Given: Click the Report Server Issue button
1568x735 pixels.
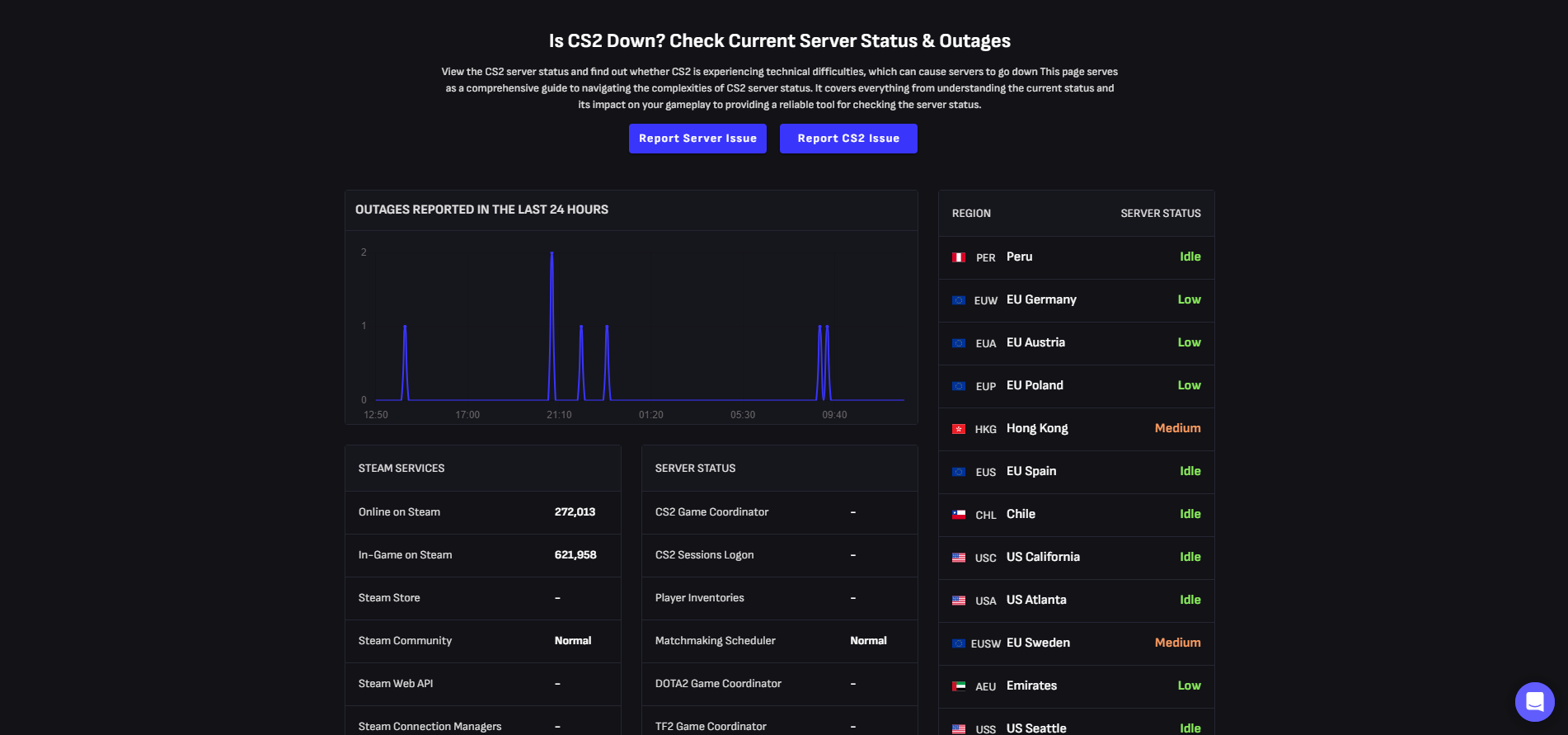Looking at the screenshot, I should (x=697, y=139).
